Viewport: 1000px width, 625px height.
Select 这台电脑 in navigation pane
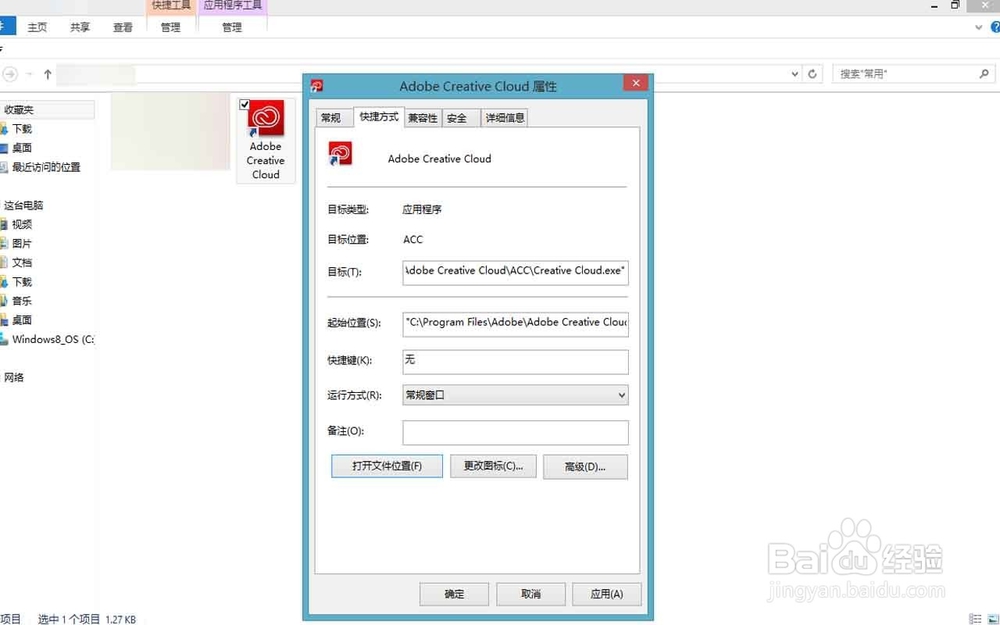click(x=24, y=205)
